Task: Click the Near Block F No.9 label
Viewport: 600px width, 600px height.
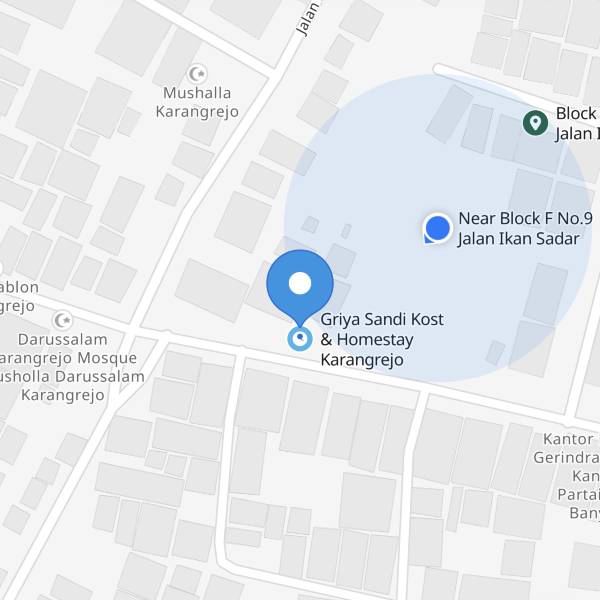Action: tap(525, 218)
